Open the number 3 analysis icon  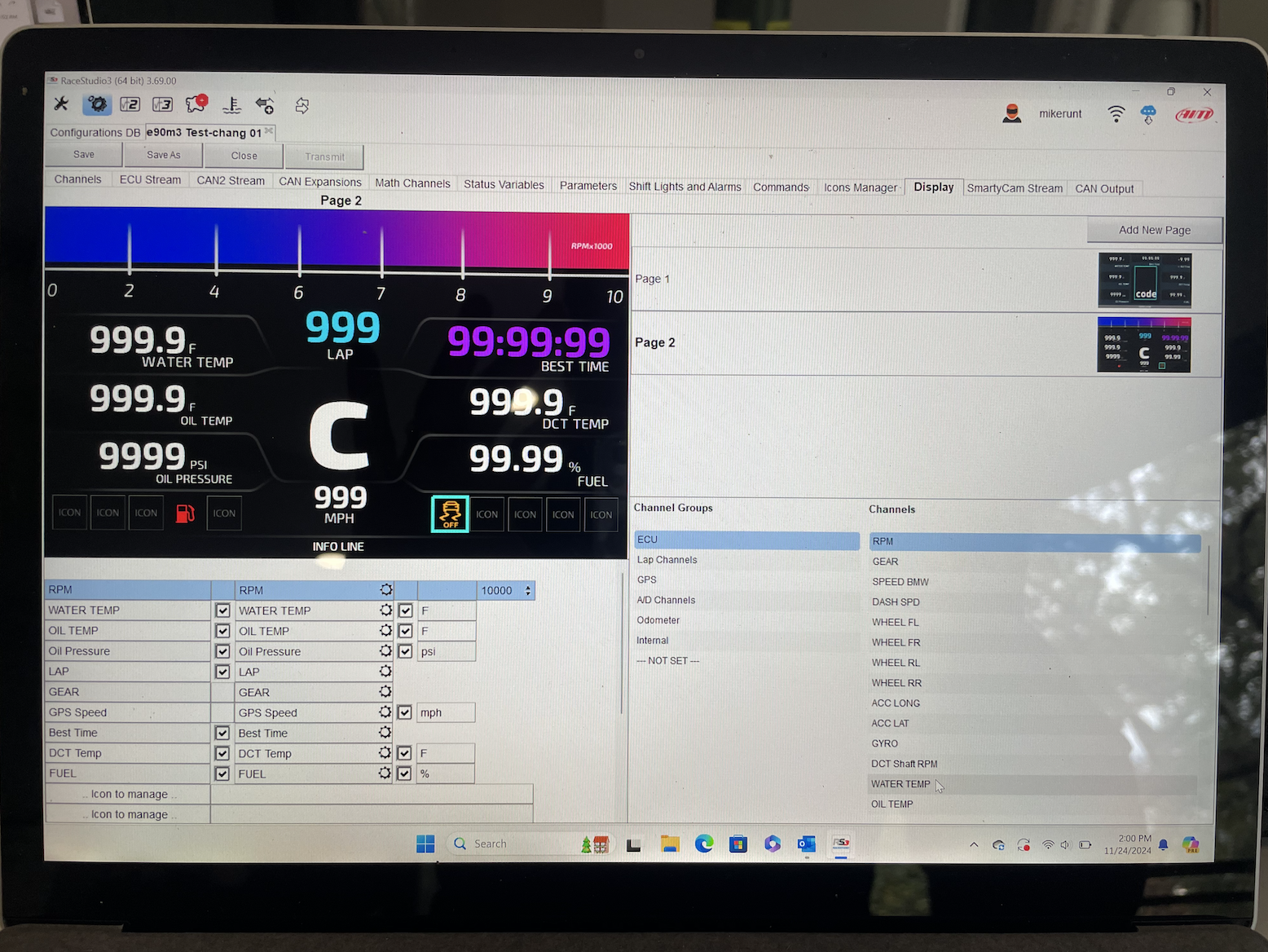click(163, 104)
